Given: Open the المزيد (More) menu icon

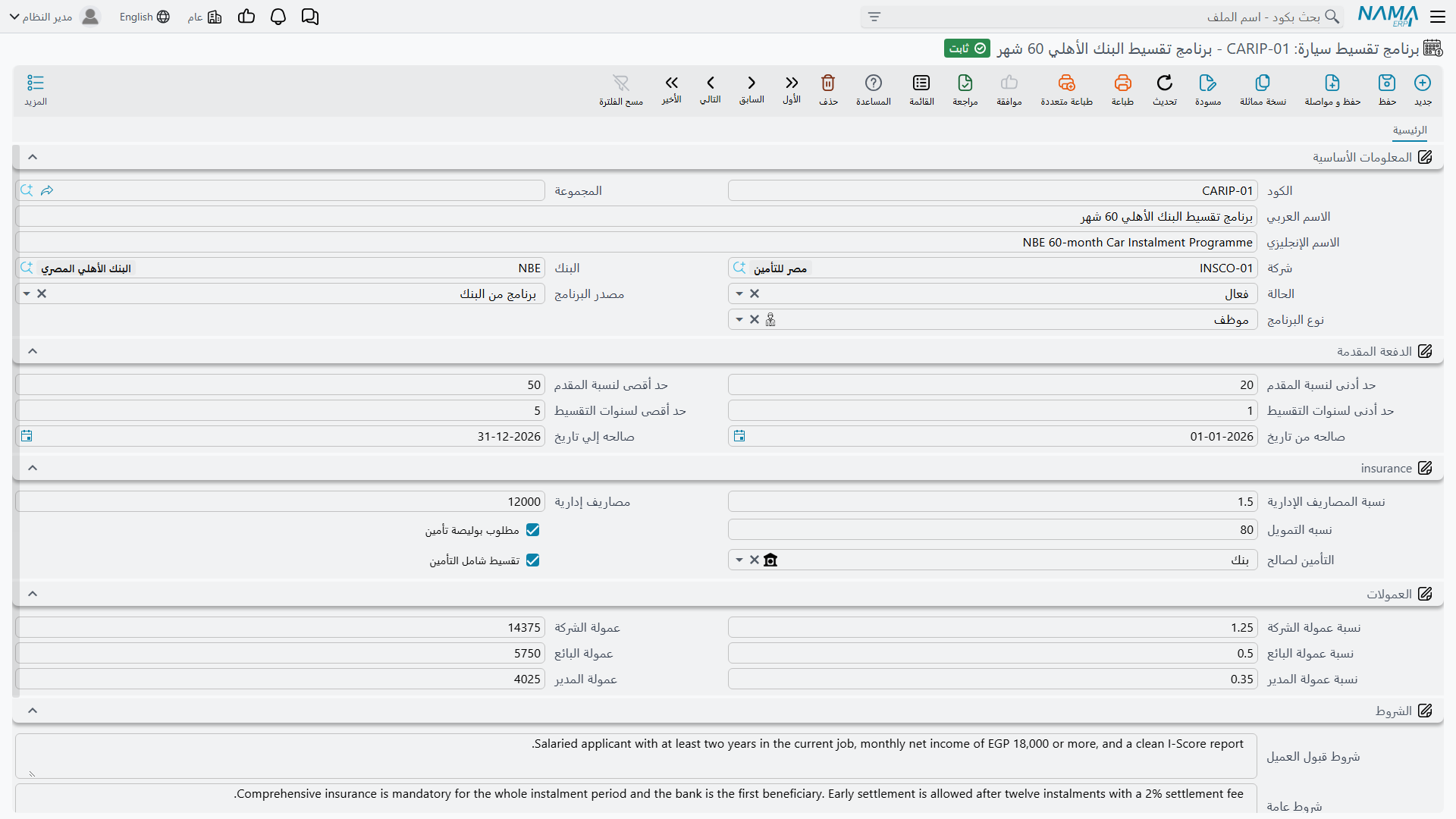Looking at the screenshot, I should [x=36, y=83].
